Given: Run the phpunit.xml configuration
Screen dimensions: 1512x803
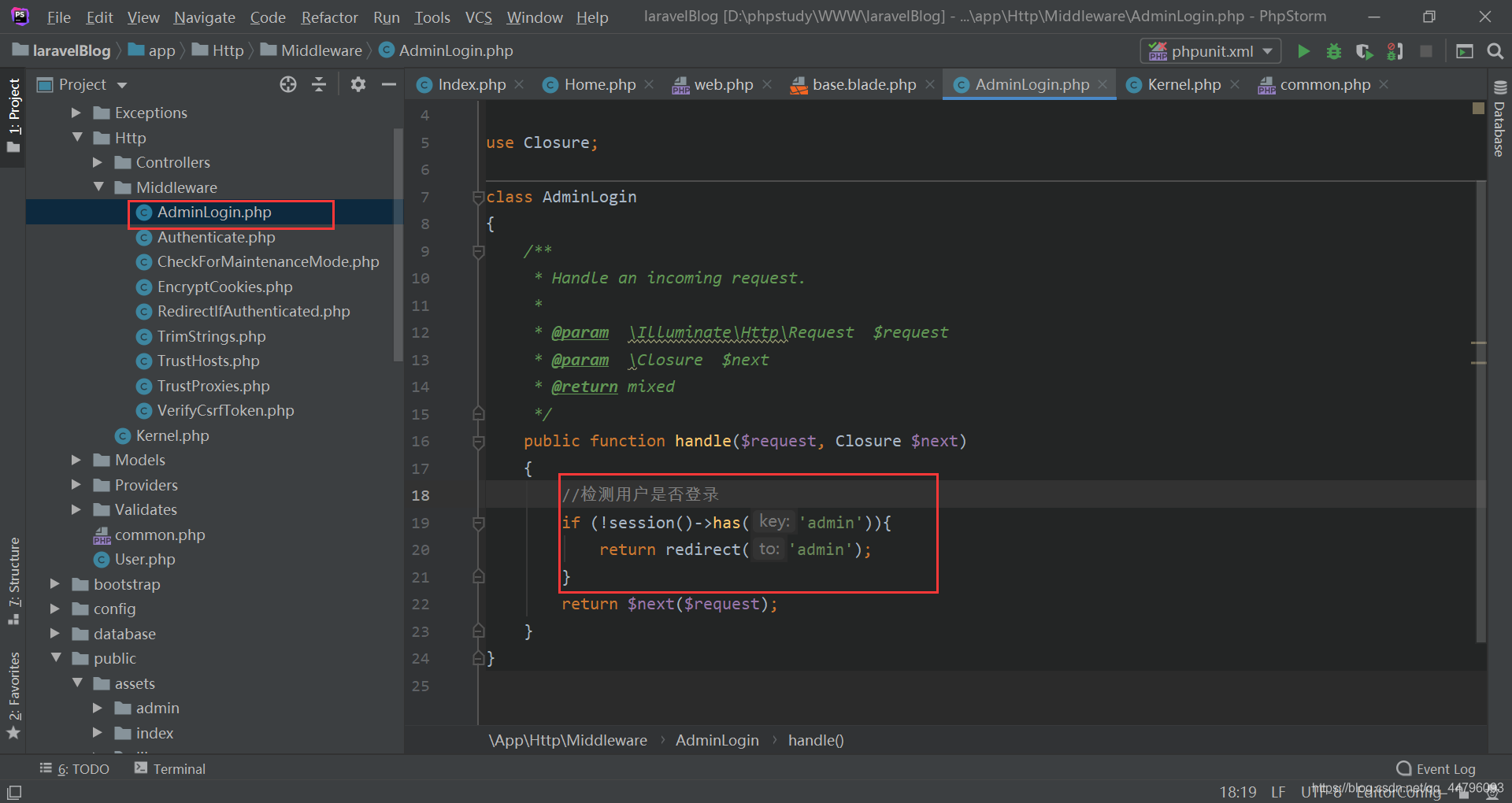Looking at the screenshot, I should tap(1303, 51).
